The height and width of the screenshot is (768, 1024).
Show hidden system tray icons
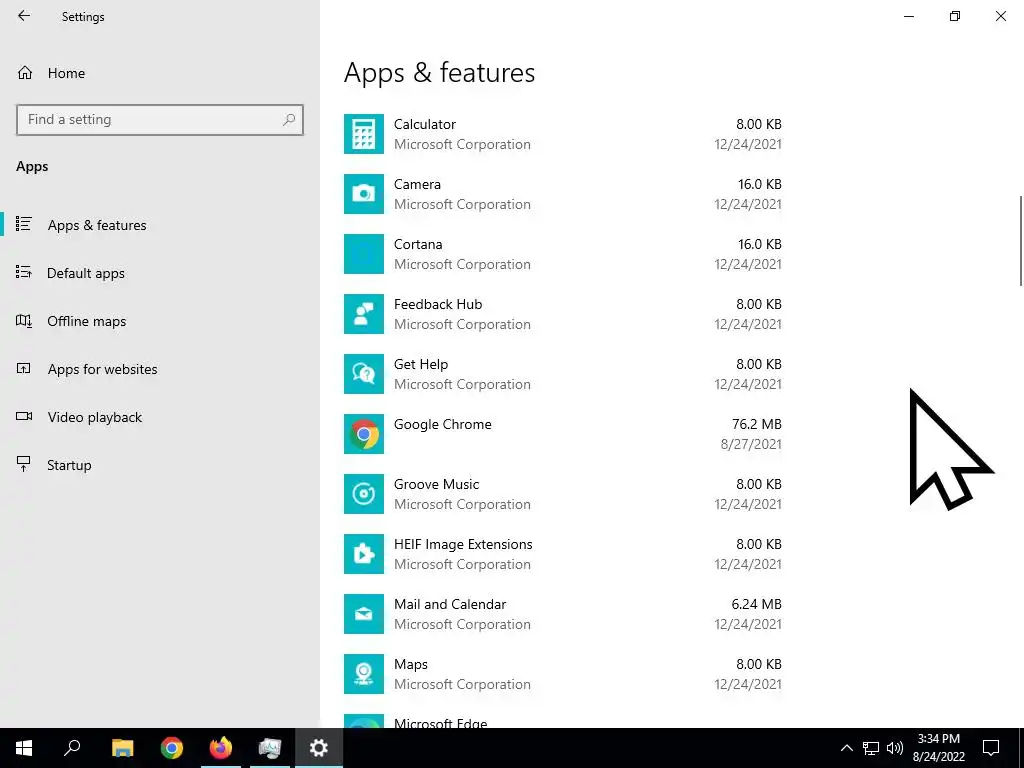coord(846,748)
